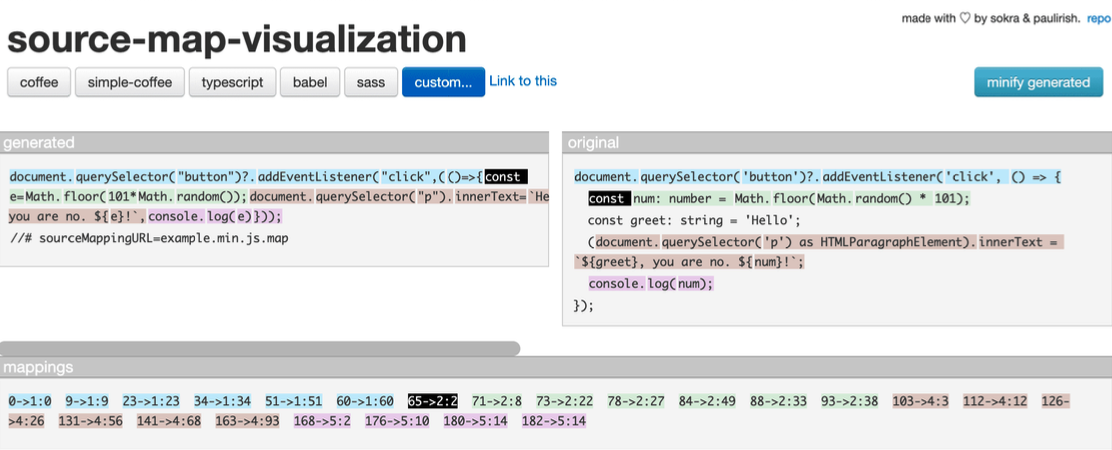Viewport: 1112px width, 450px height.
Task: Select mapping 141->4:68
Action: point(169,421)
